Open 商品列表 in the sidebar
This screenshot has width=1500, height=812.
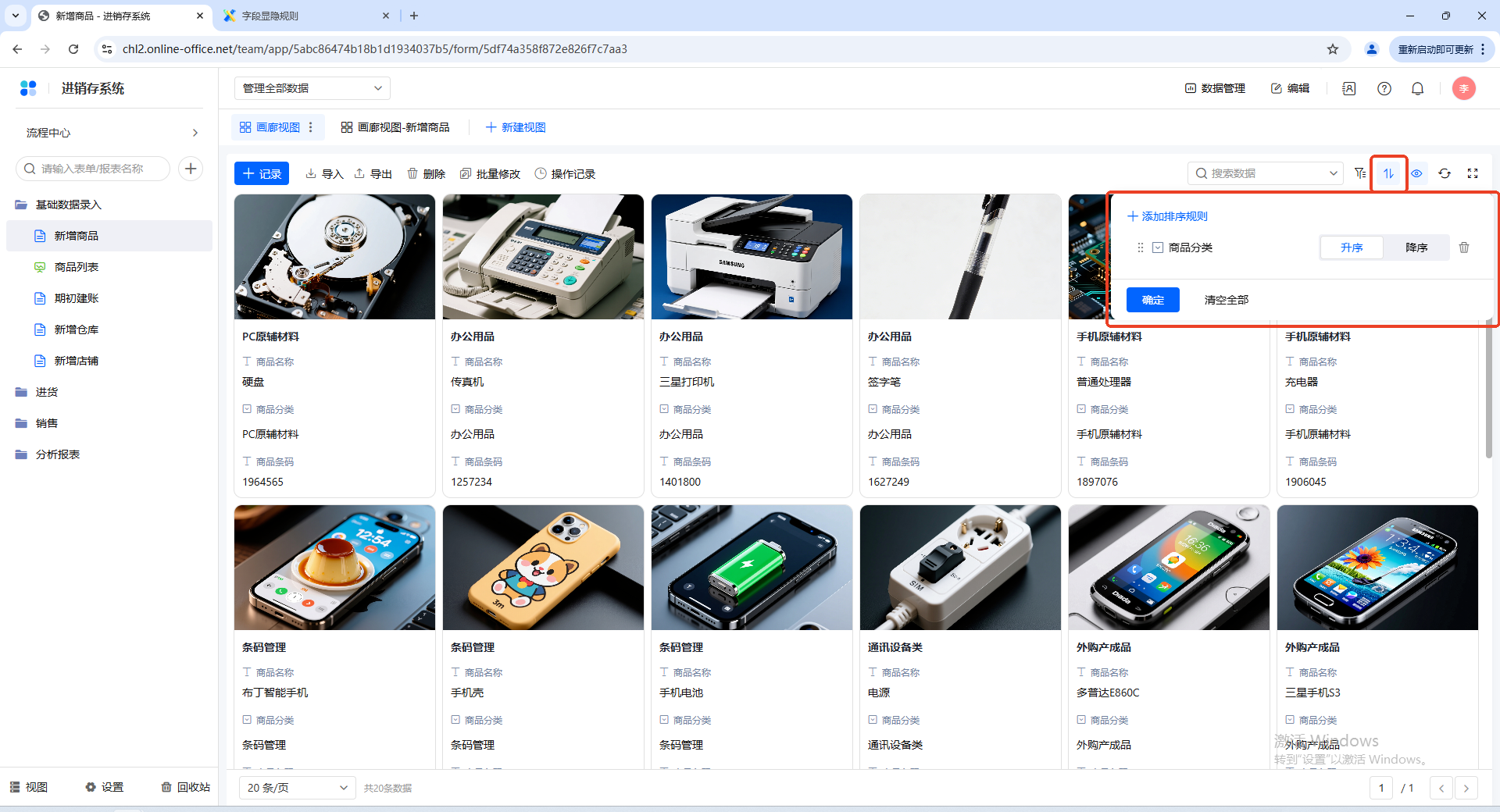[77, 267]
